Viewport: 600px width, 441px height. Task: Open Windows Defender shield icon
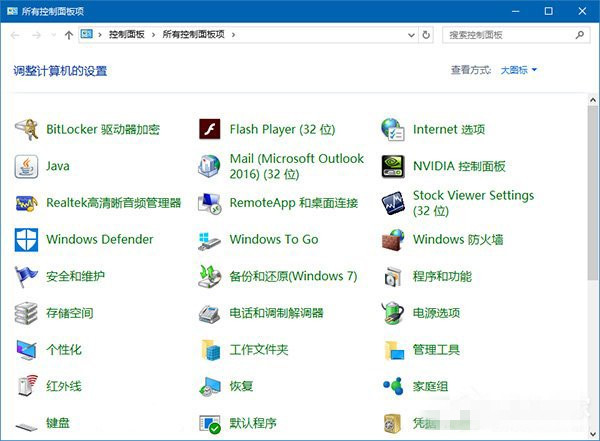27,240
